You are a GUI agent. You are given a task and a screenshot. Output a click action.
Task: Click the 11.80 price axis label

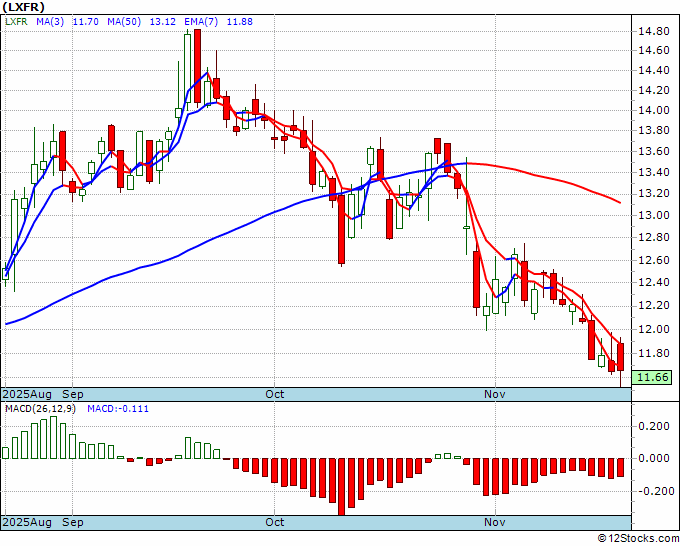tap(654, 353)
